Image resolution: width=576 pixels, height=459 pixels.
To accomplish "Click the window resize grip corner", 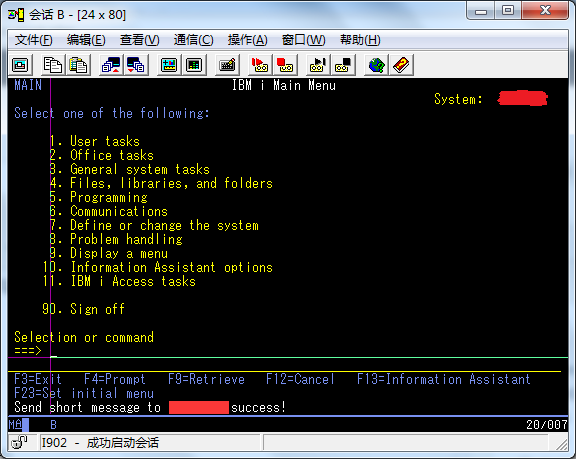I will click(562, 445).
